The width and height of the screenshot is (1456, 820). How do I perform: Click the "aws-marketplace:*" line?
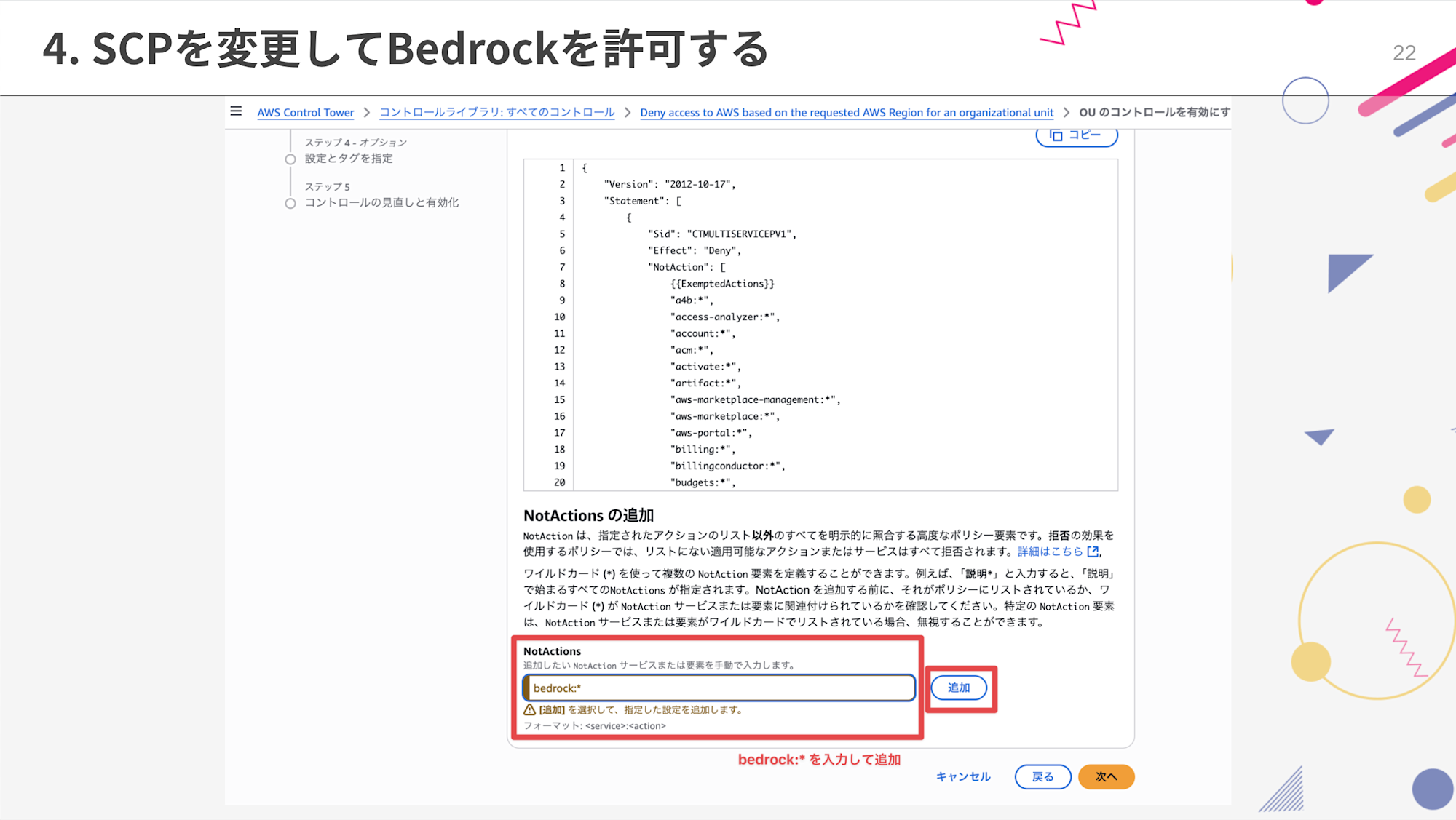725,416
